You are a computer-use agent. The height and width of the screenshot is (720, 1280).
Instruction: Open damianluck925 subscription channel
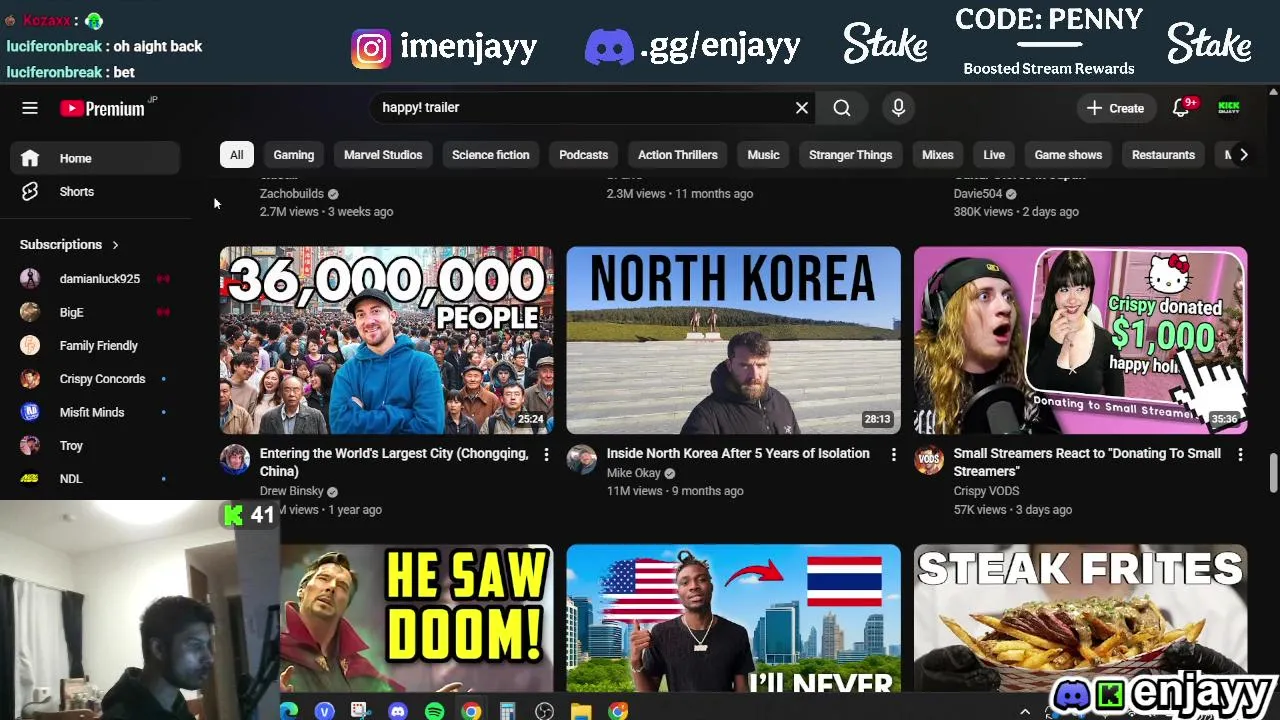click(95, 279)
